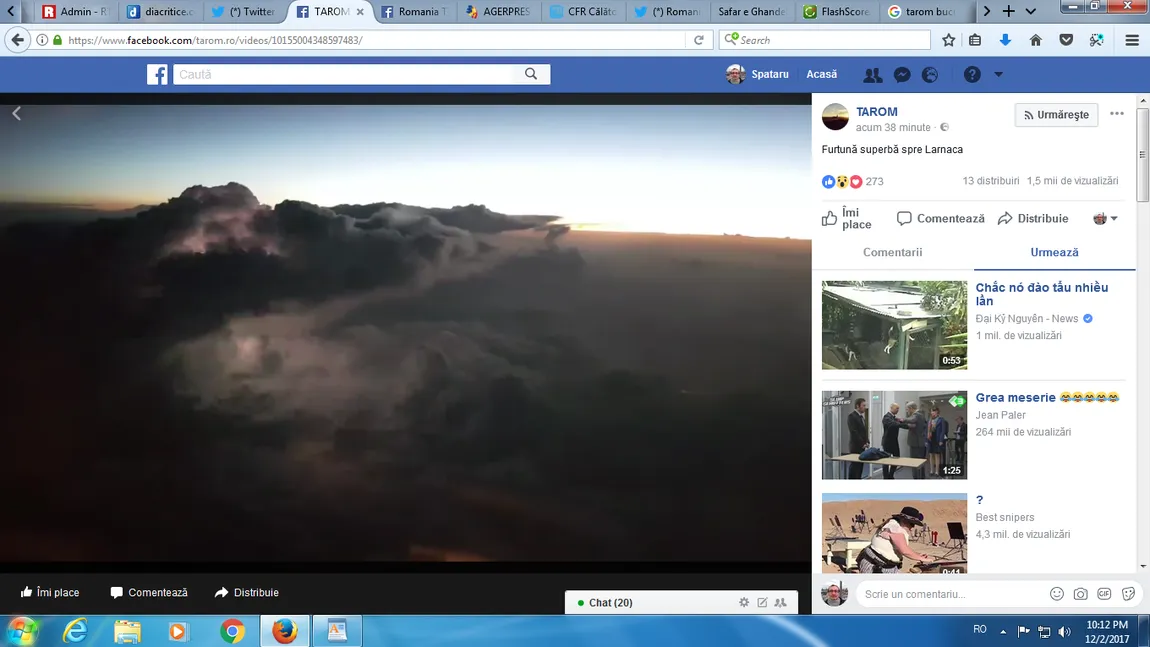This screenshot has width=1150, height=647.
Task: Open the Facebook notifications globe
Action: click(x=930, y=75)
